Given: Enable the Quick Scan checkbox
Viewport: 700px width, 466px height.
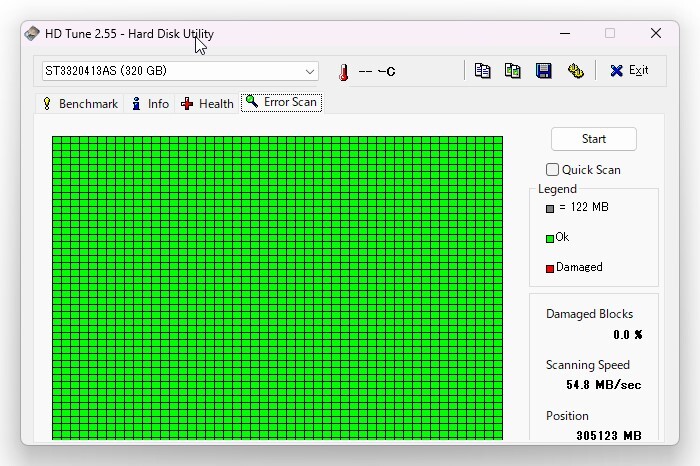Looking at the screenshot, I should point(552,170).
